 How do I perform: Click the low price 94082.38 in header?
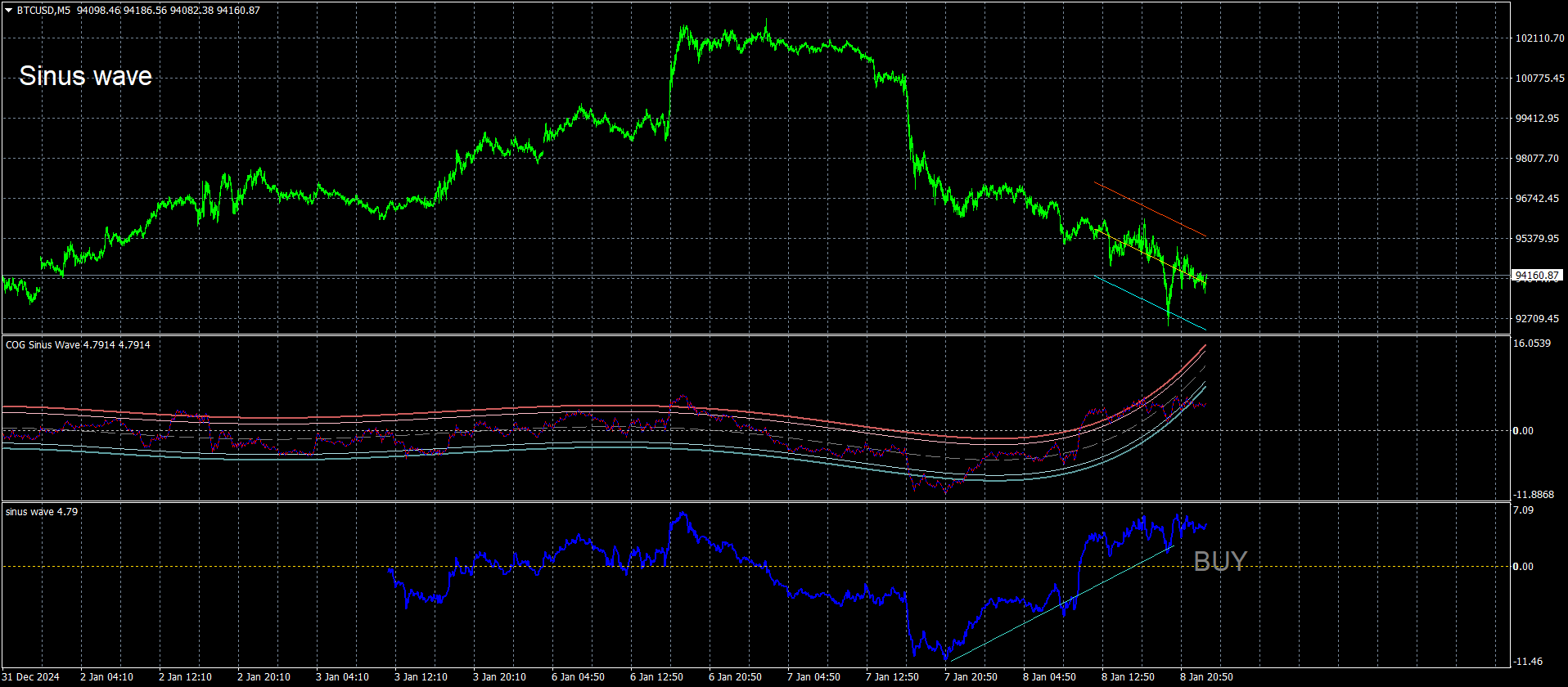point(191,11)
